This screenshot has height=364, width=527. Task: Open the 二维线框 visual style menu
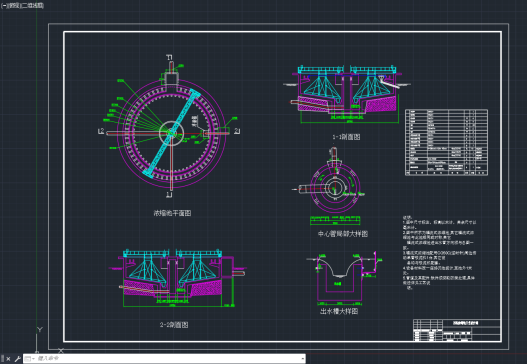click(32, 6)
